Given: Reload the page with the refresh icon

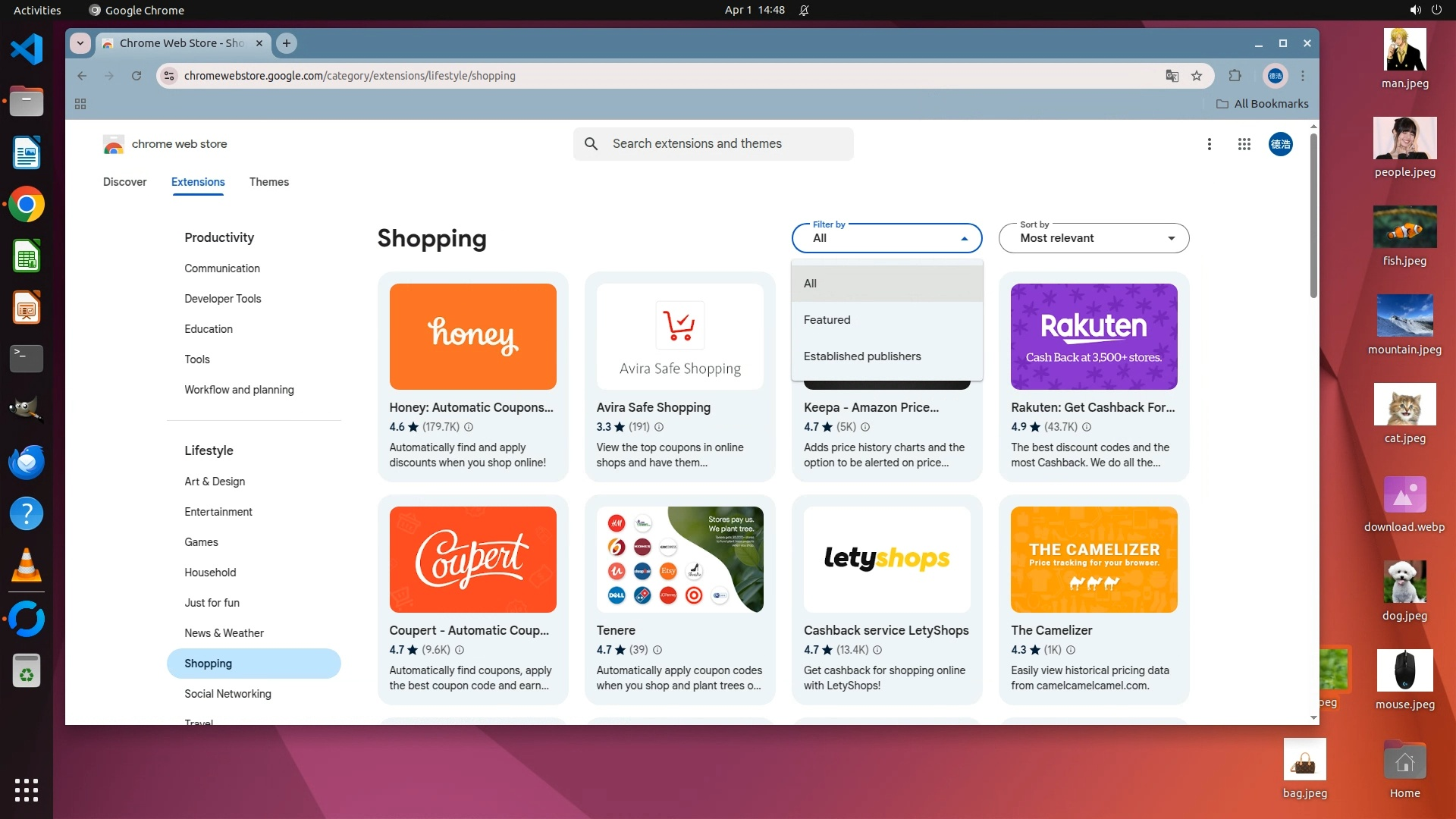Looking at the screenshot, I should pos(136,76).
